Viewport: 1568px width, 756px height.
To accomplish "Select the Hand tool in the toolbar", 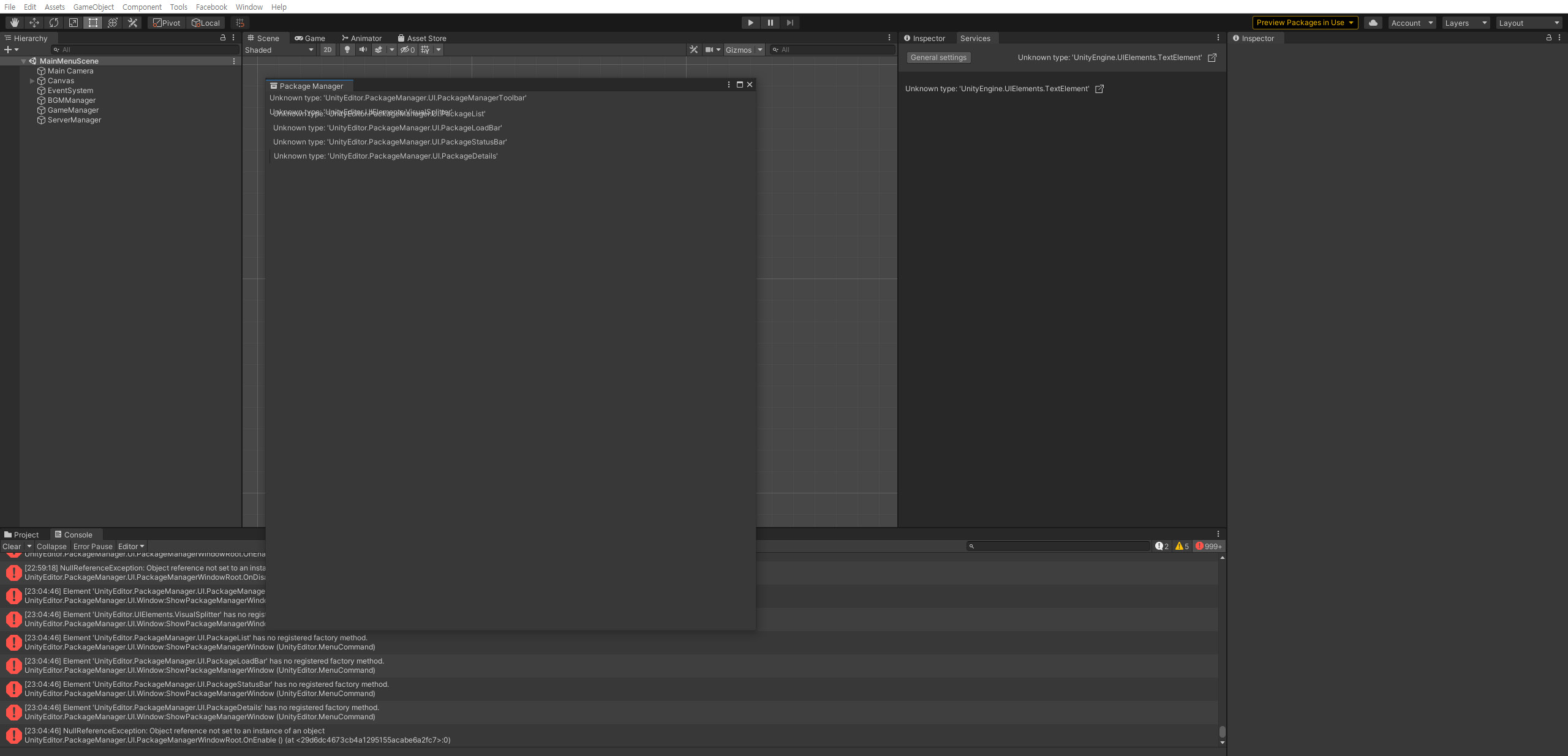I will pyautogui.click(x=14, y=22).
